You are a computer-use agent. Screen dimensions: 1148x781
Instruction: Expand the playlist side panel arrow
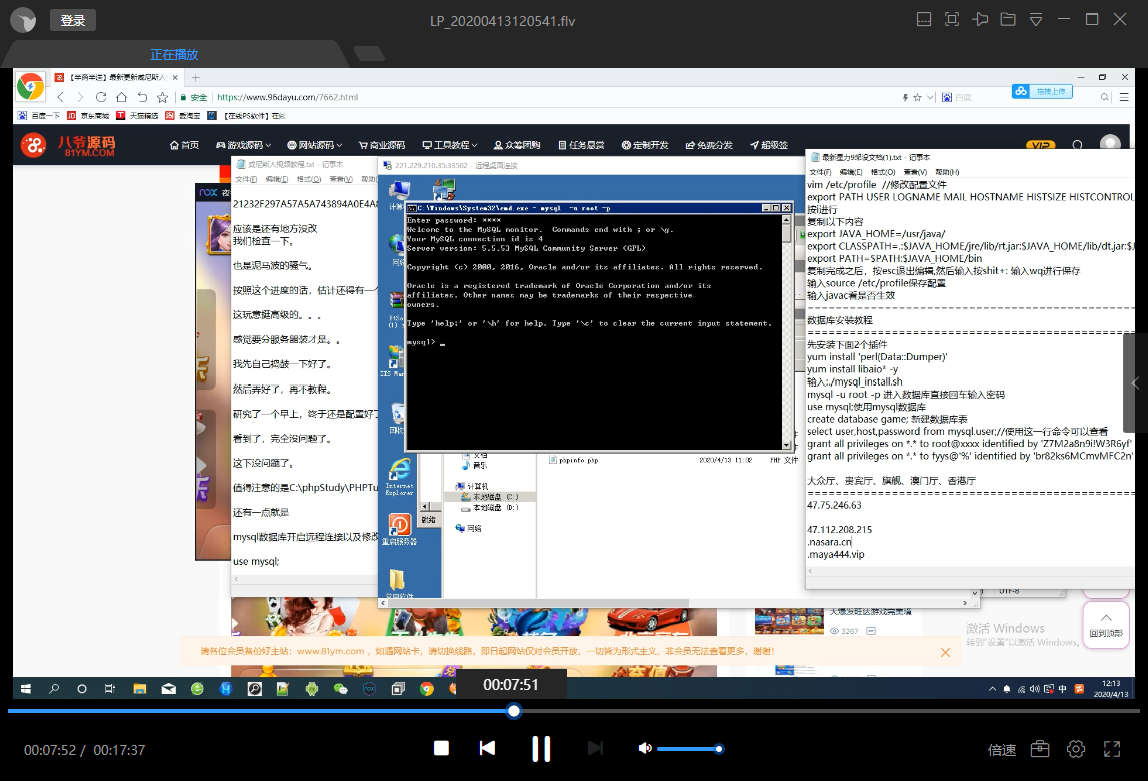pos(1136,383)
